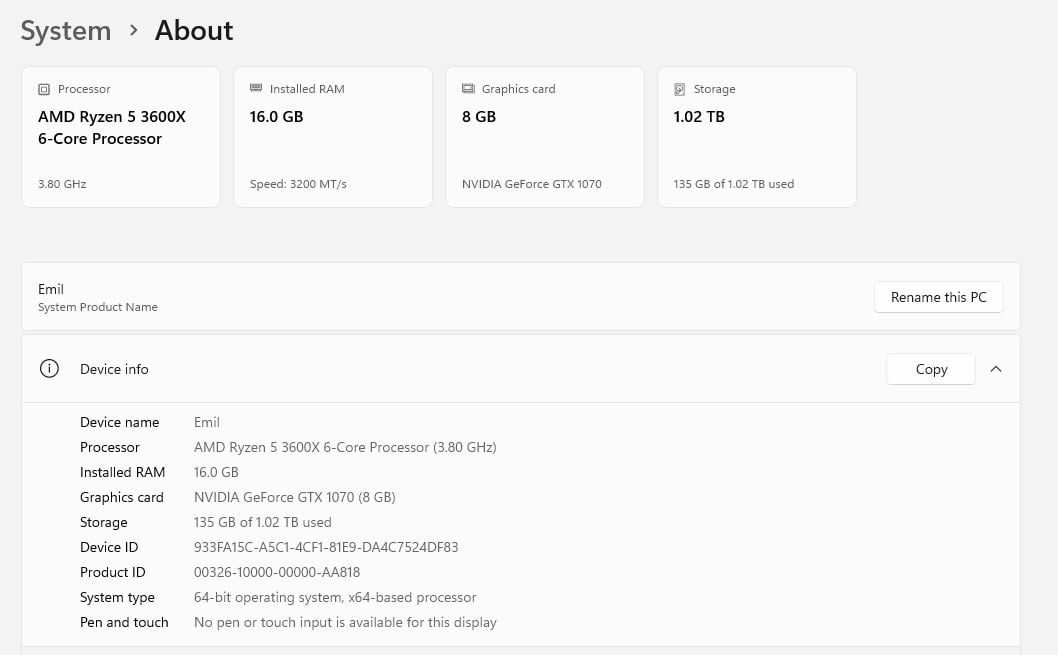Click System type value '64-bit operating system'
Screen dimensions: 1058x655
335,597
